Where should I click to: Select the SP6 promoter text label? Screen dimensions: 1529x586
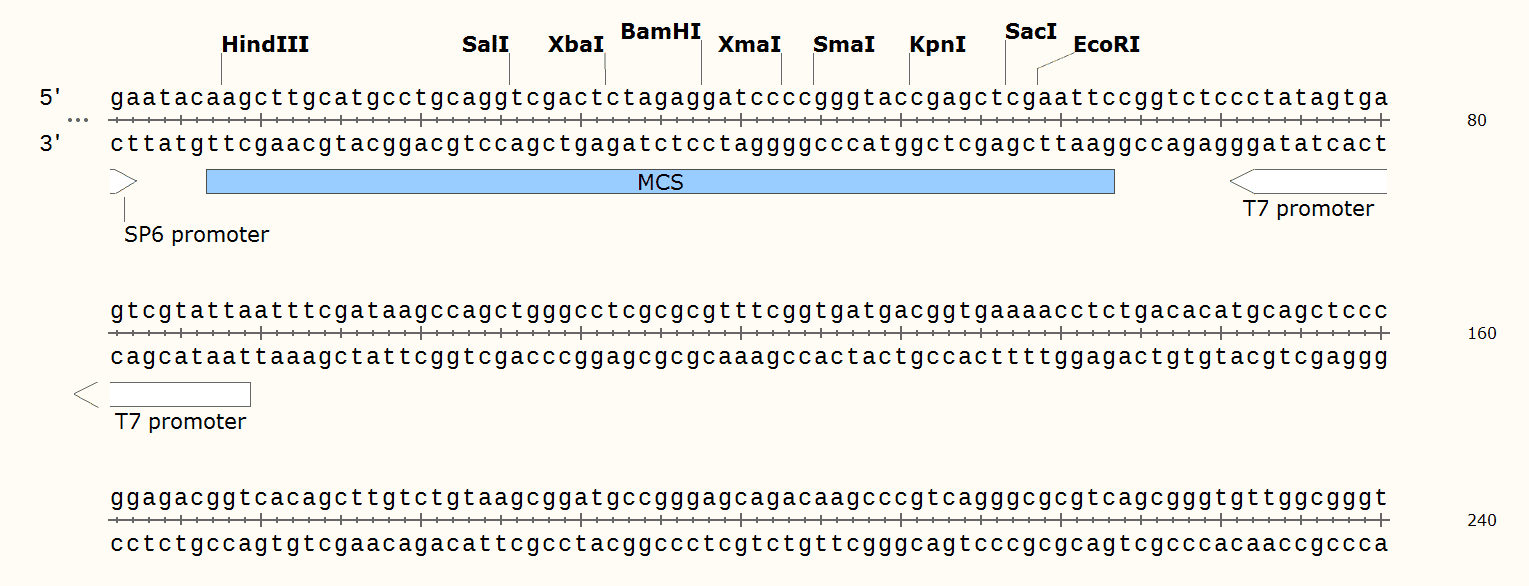tap(196, 235)
